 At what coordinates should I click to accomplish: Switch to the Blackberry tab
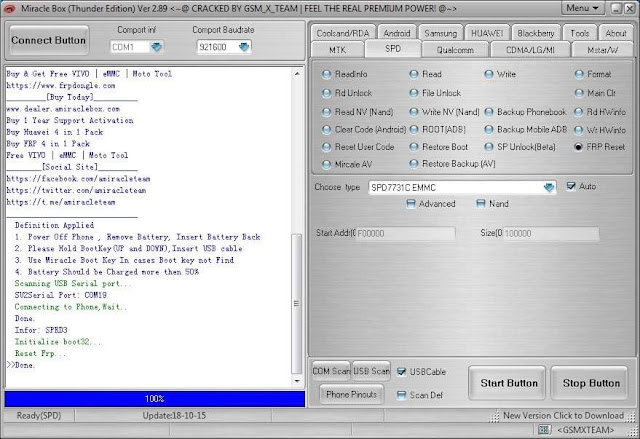coord(536,33)
